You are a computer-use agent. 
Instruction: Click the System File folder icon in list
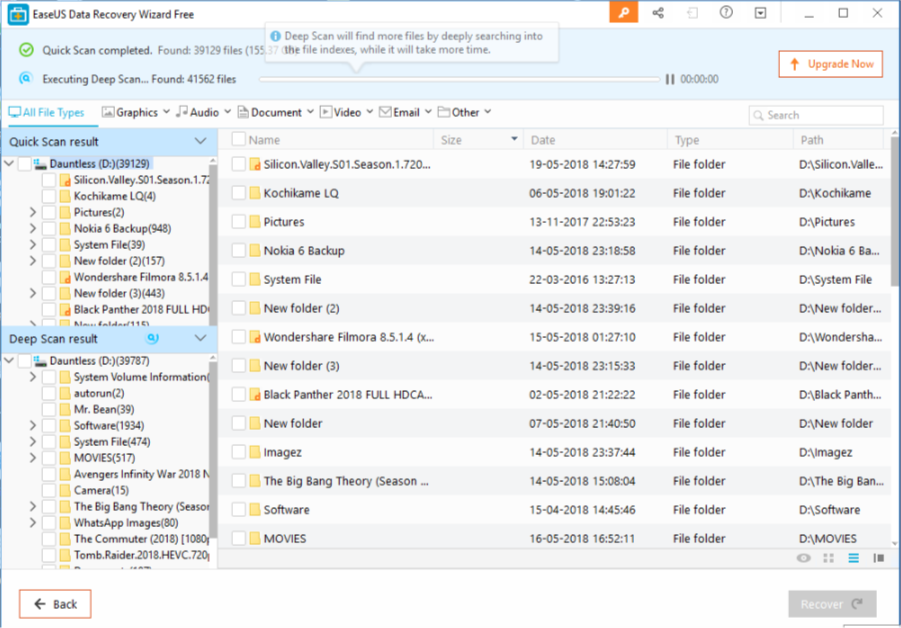click(255, 279)
